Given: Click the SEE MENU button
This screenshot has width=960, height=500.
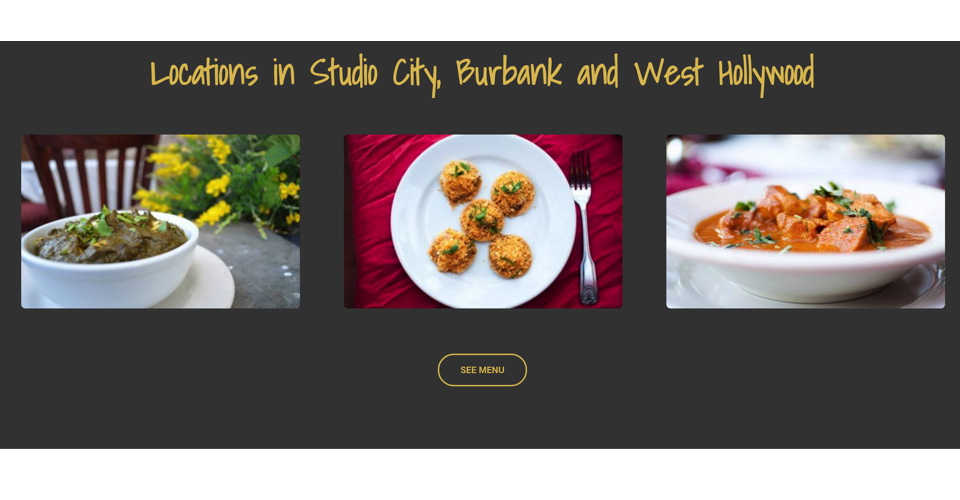Looking at the screenshot, I should tap(482, 370).
